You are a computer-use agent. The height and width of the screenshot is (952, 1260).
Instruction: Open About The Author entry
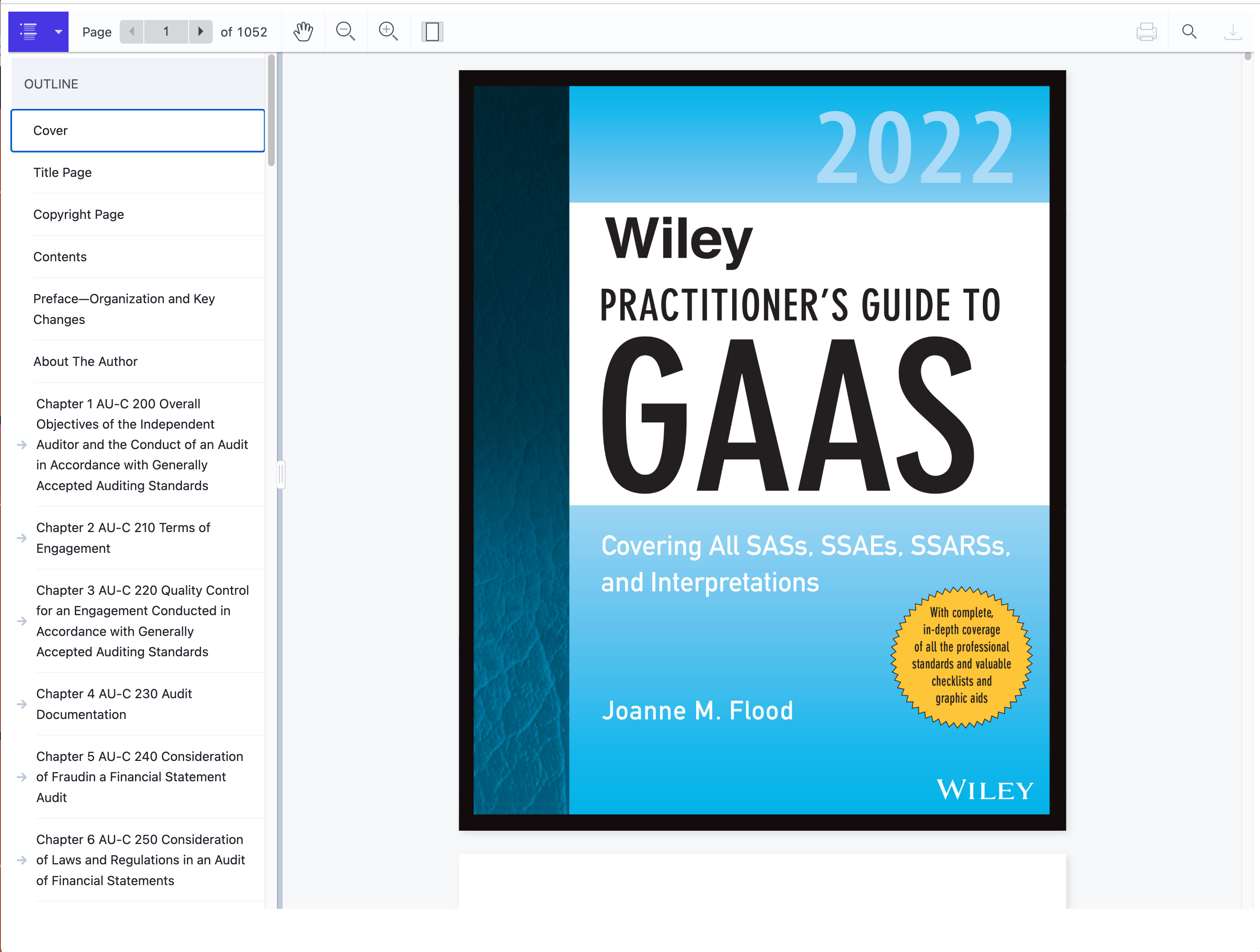pyautogui.click(x=86, y=361)
